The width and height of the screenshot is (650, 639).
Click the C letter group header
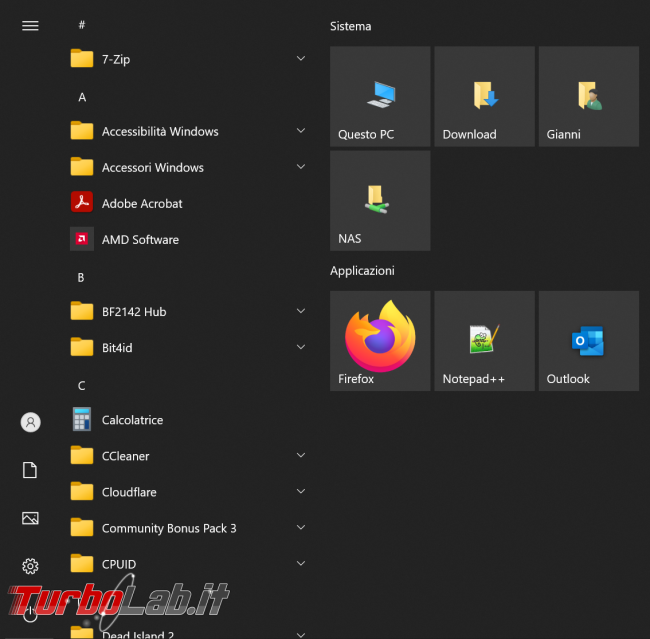pos(81,386)
